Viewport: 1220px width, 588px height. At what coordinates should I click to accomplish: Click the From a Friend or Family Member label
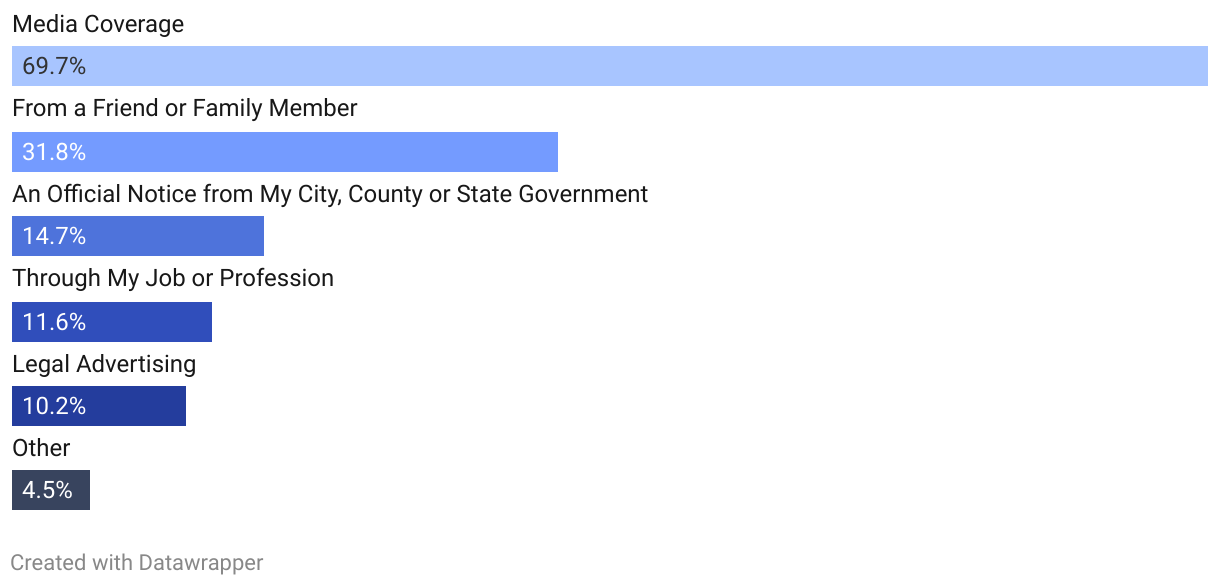[185, 108]
